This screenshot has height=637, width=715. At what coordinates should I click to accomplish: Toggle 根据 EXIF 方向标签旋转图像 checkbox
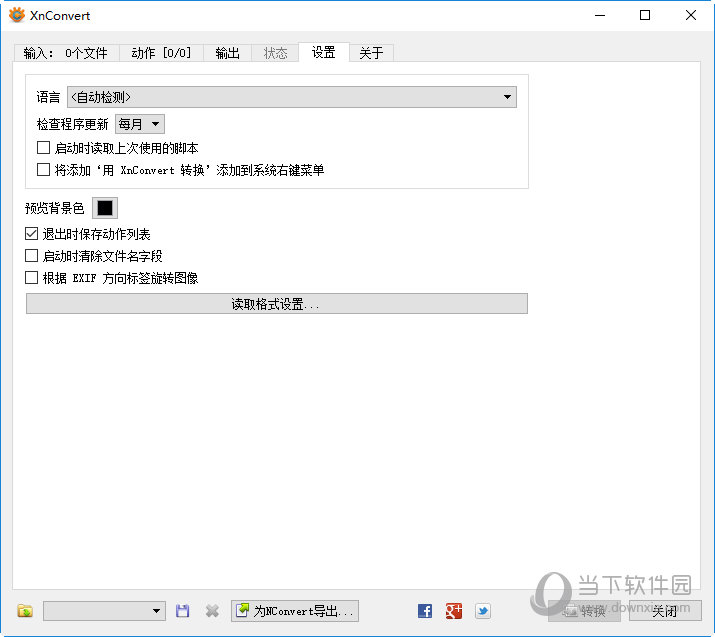coord(31,278)
